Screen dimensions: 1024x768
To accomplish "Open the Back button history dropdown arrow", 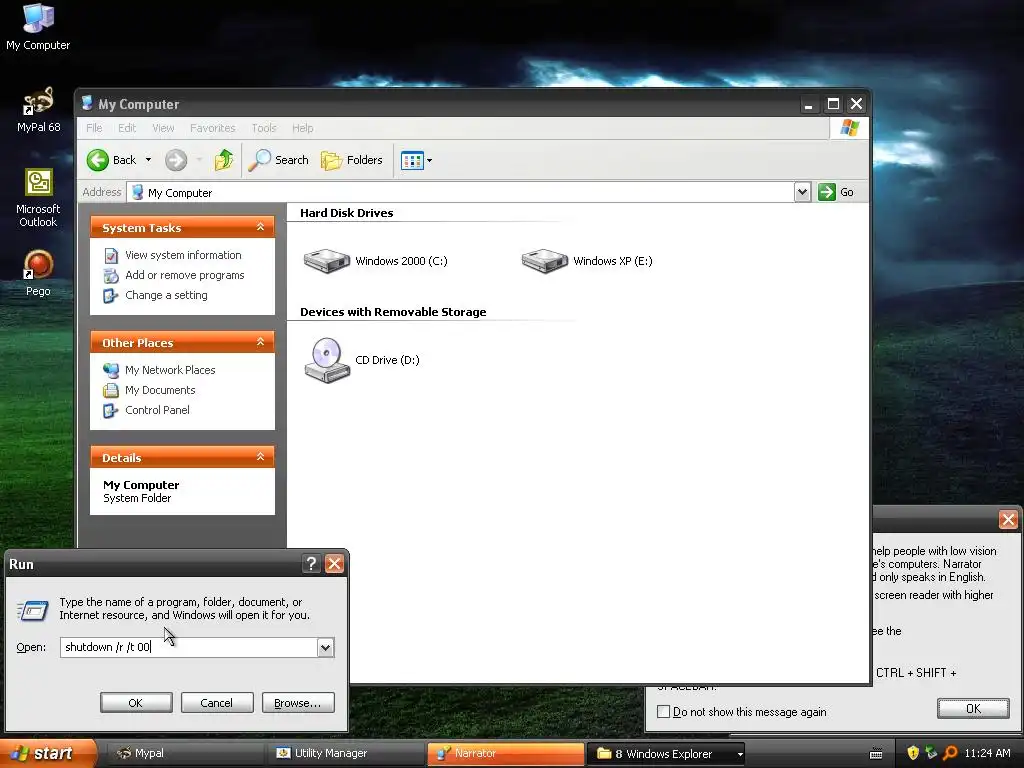I will click(148, 160).
